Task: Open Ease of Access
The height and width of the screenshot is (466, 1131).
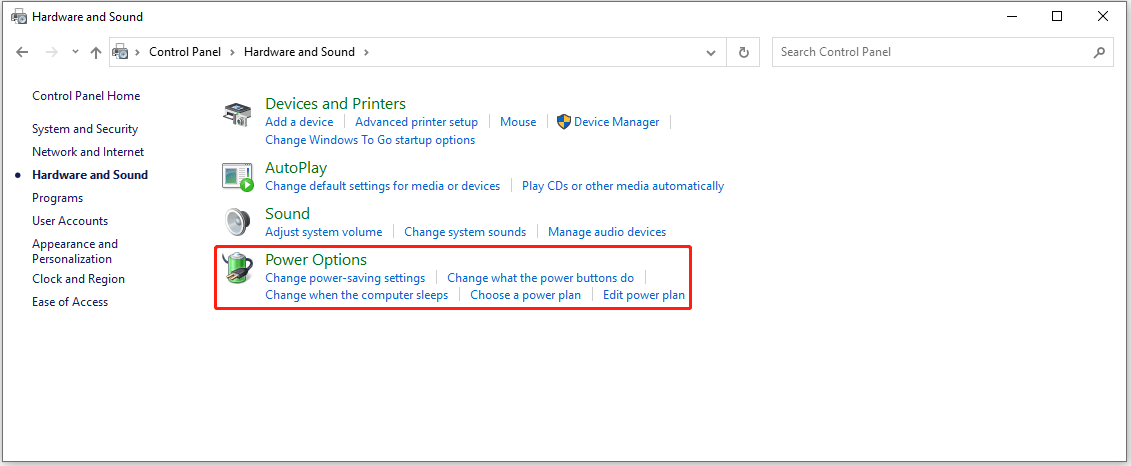Action: (x=70, y=302)
